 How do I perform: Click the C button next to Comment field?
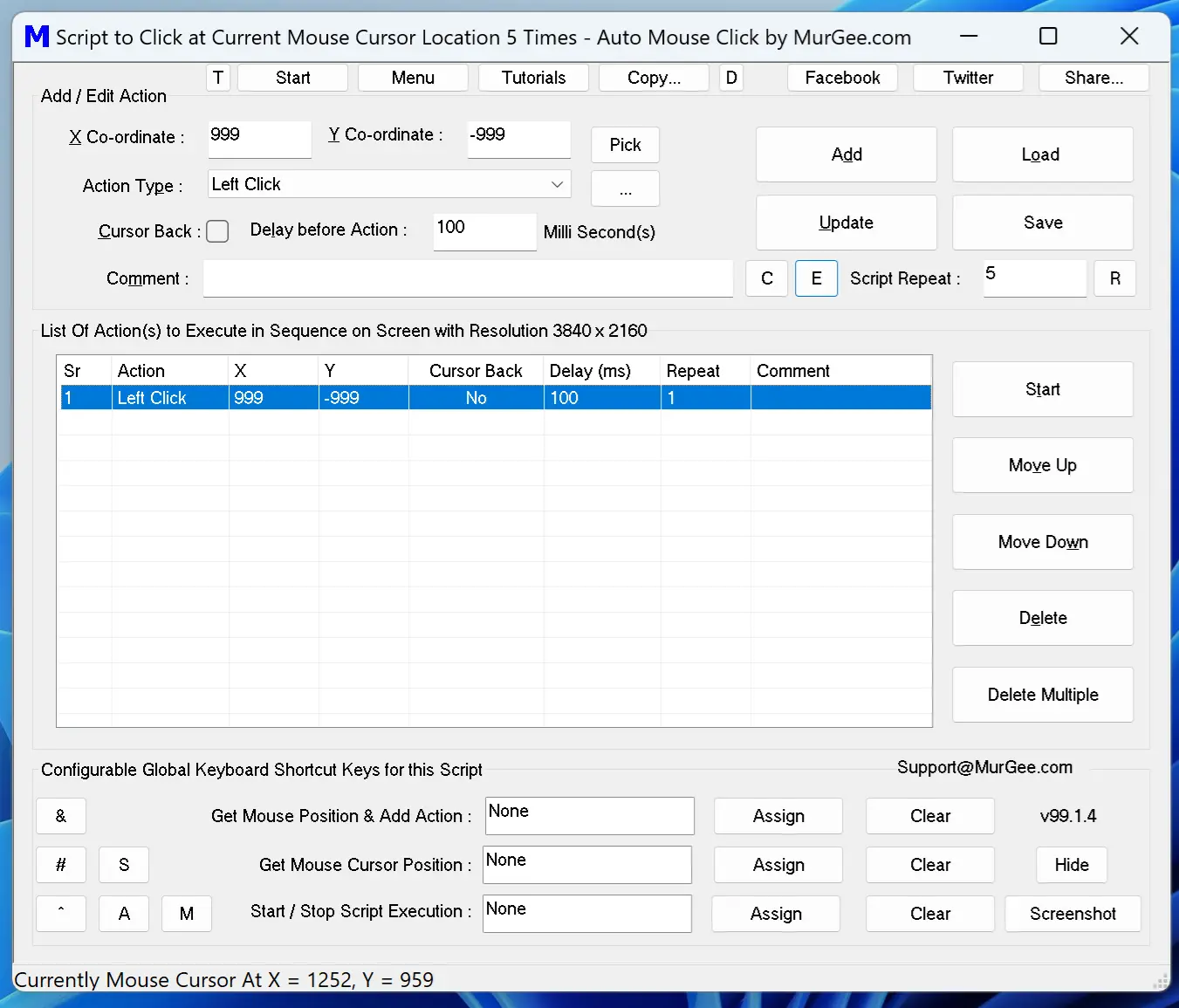coord(766,278)
